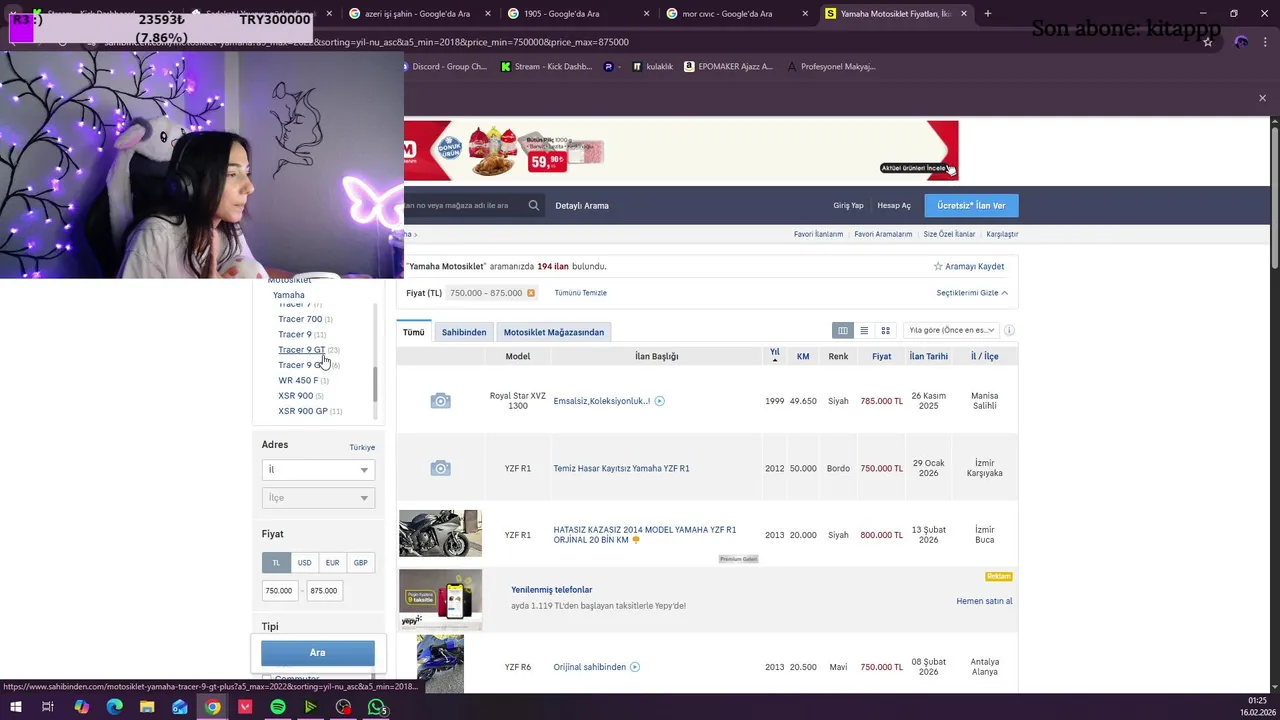Viewport: 1280px width, 720px height.
Task: Select TL as price currency
Action: 276,563
